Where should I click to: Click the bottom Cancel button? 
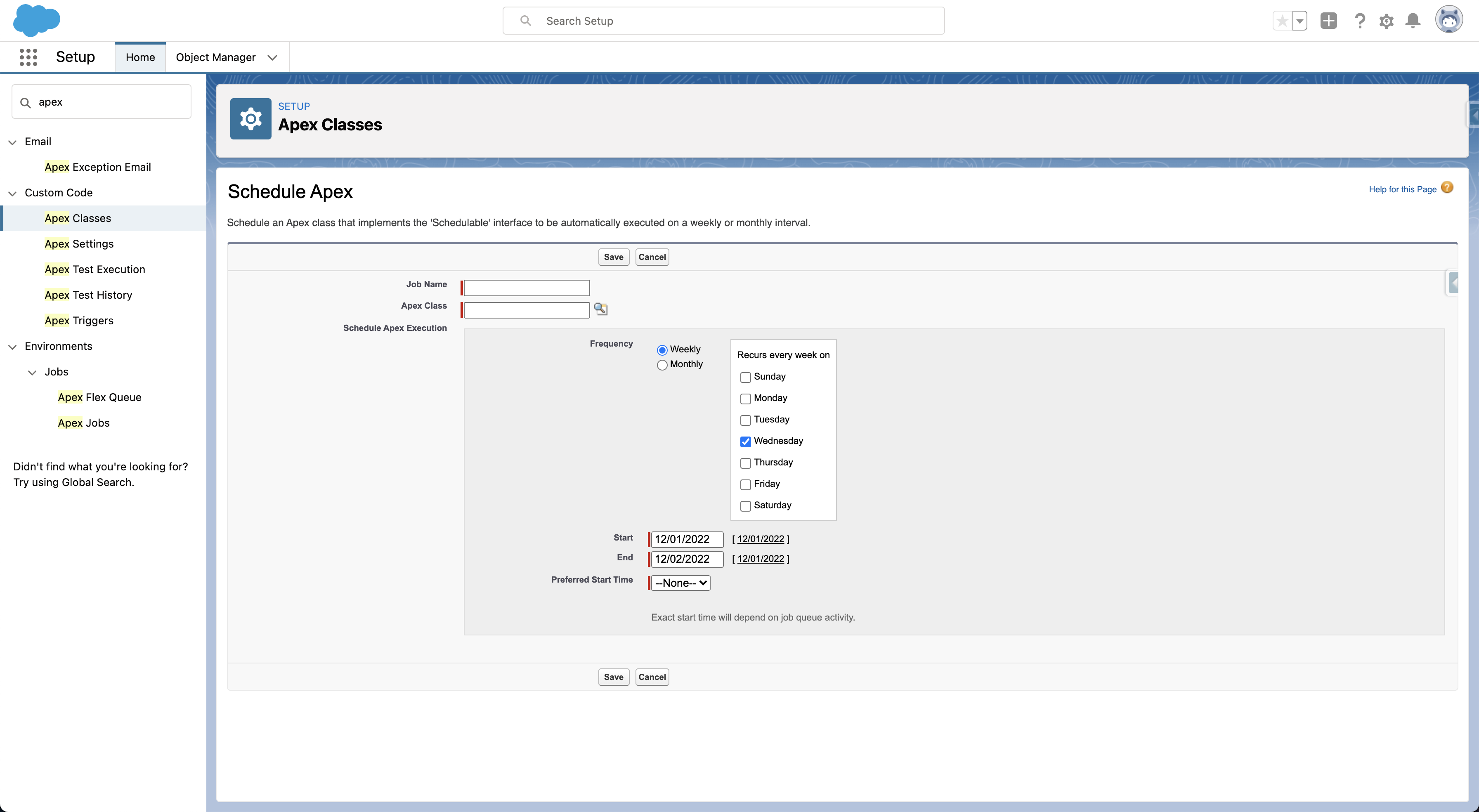point(652,677)
